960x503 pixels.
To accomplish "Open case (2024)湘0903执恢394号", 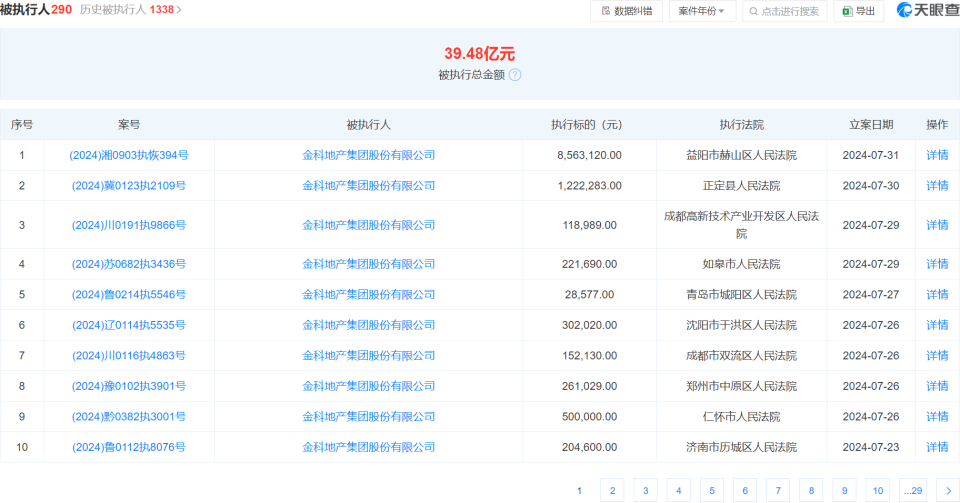I will click(129, 155).
